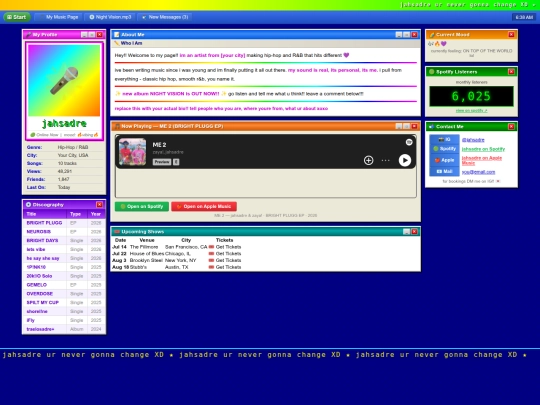Select OVERDOSE in the discography
540x405 pixels.
(x=40, y=294)
